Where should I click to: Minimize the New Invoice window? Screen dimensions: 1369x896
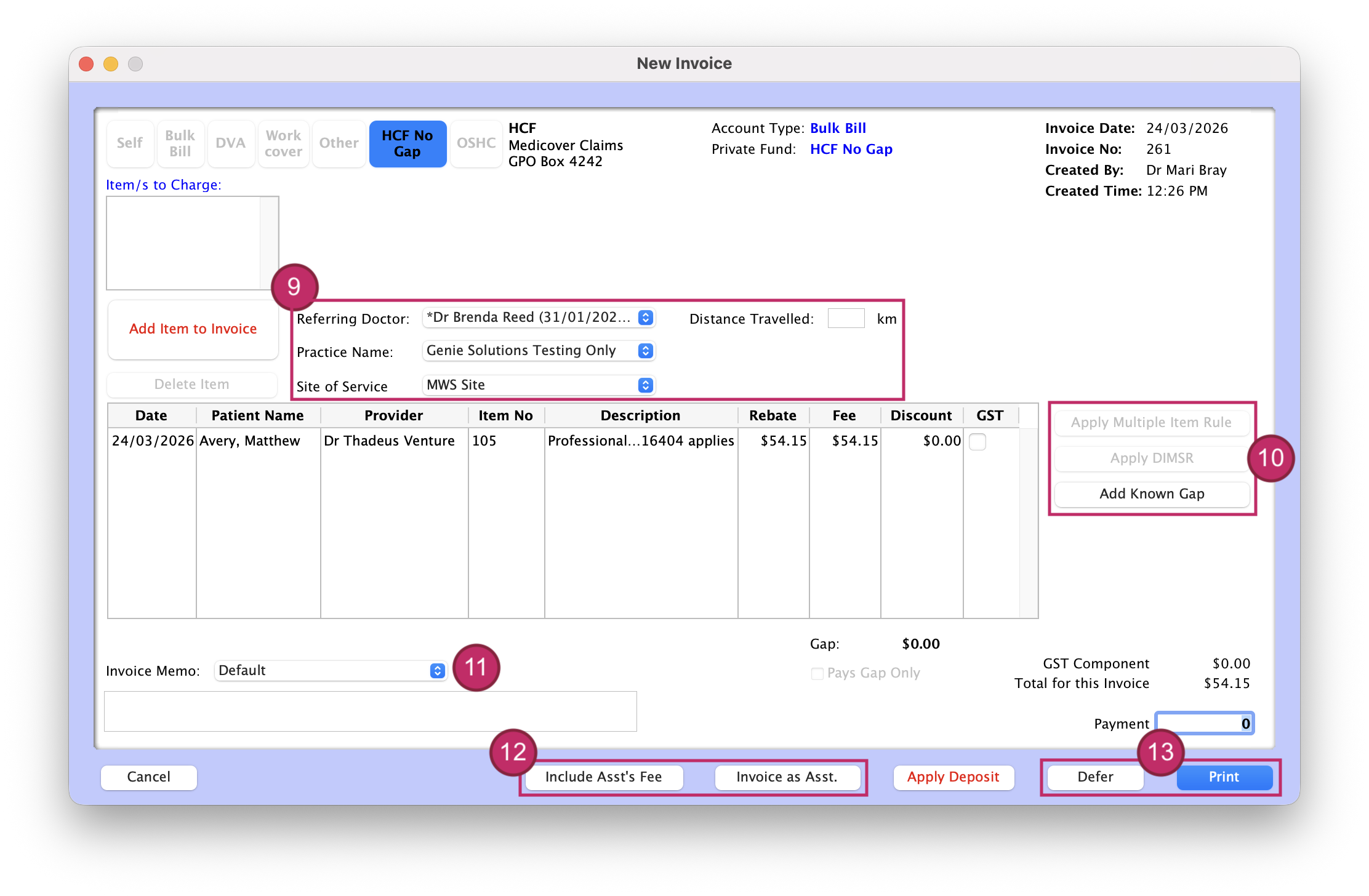click(111, 64)
